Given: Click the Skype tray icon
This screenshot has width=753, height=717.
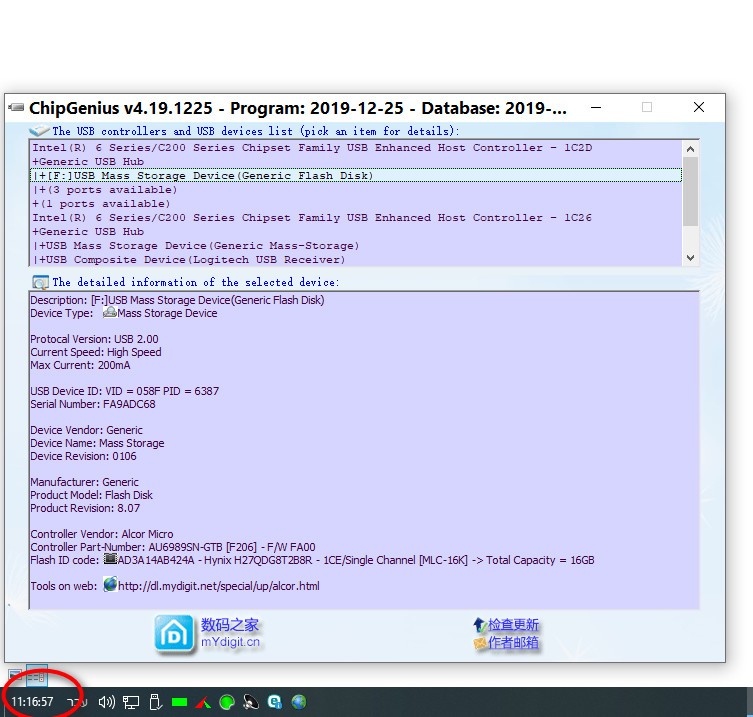Looking at the screenshot, I should 274,702.
